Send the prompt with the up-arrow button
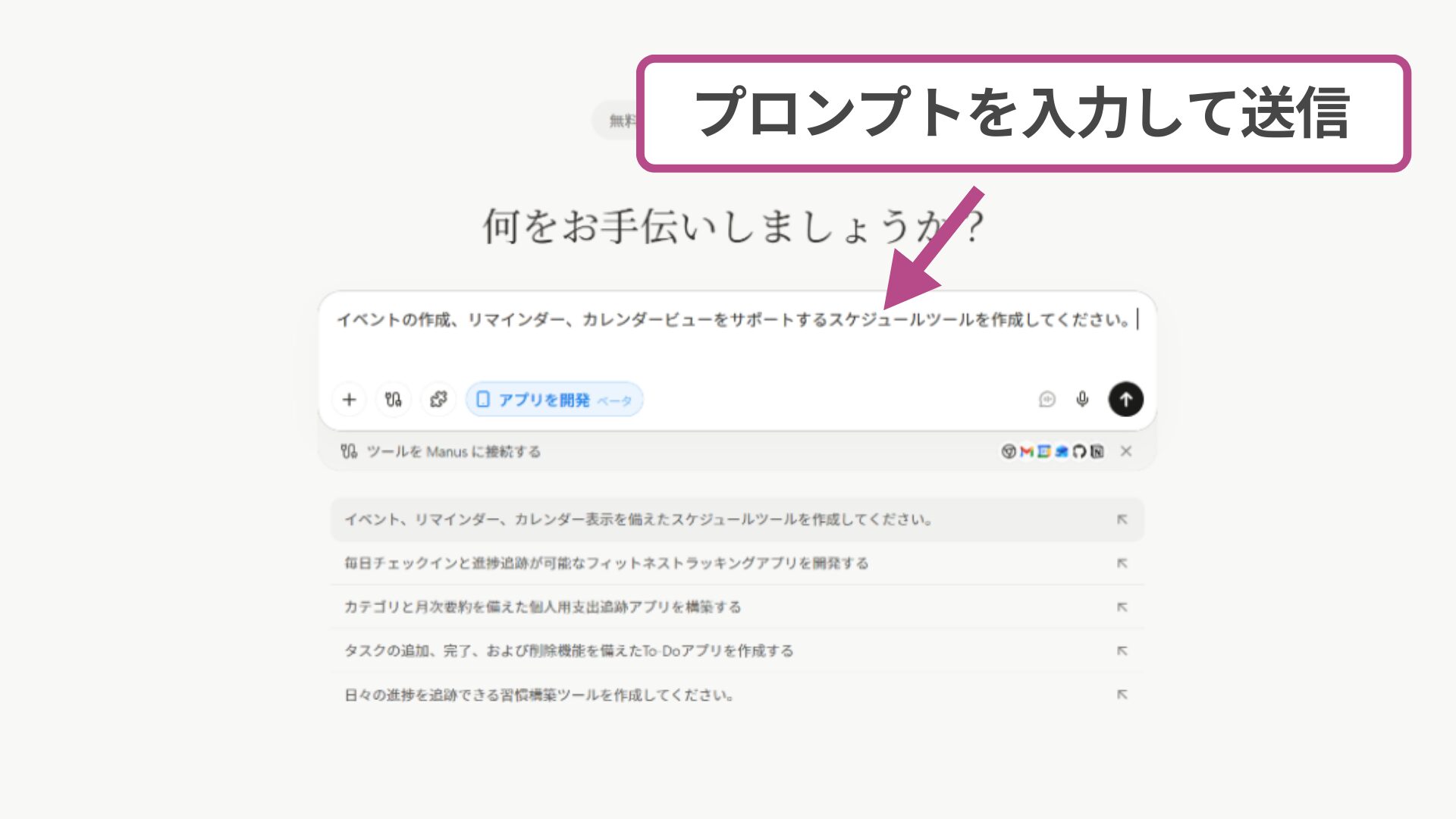Image resolution: width=1456 pixels, height=819 pixels. (1126, 399)
